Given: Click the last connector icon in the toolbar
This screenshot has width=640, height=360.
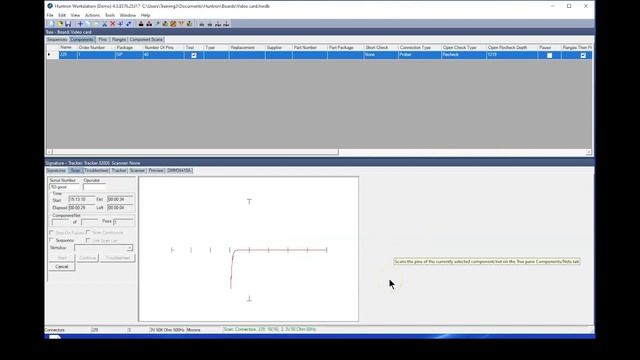Looking at the screenshot, I should click(226, 24).
